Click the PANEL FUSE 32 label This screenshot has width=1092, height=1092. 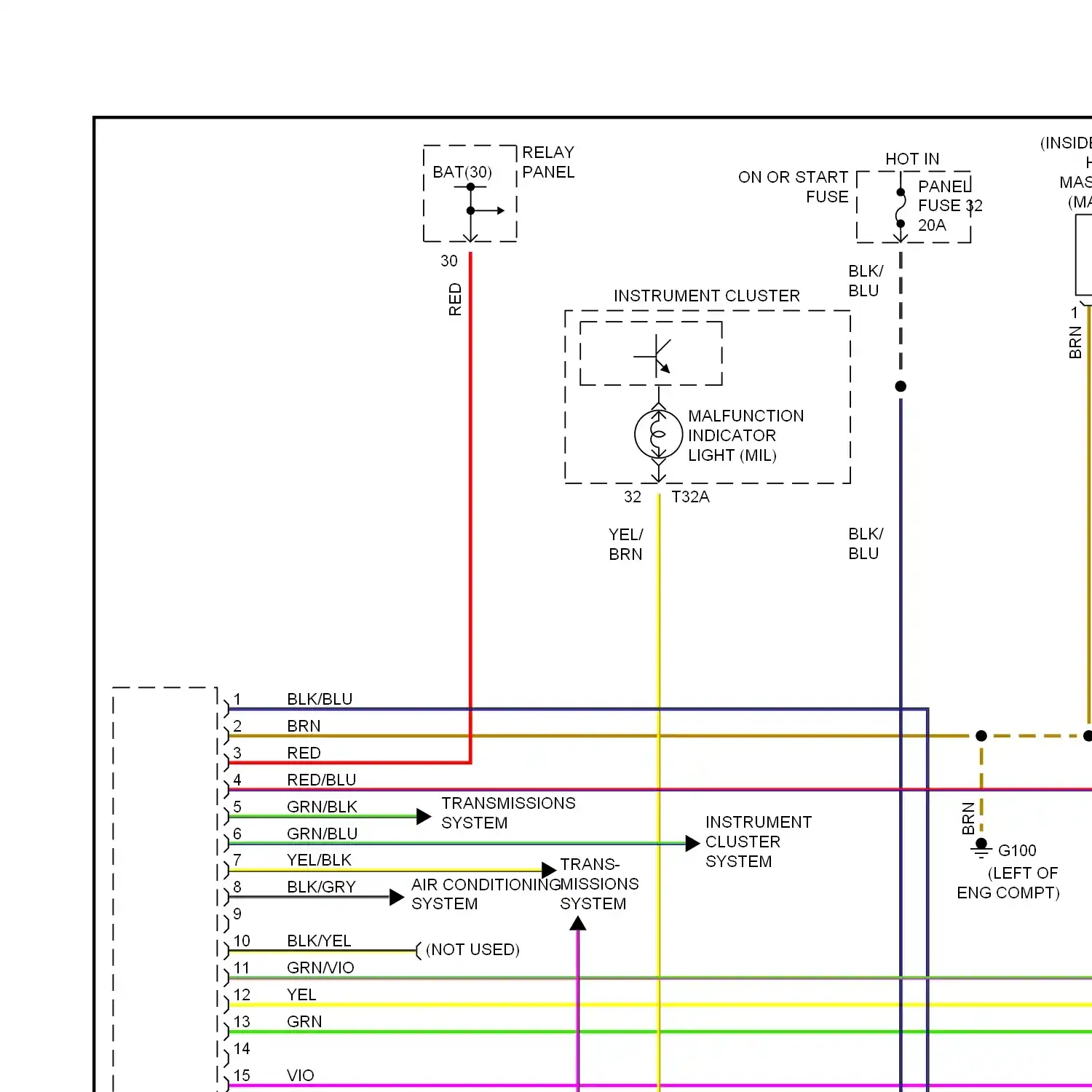pyautogui.click(x=950, y=196)
